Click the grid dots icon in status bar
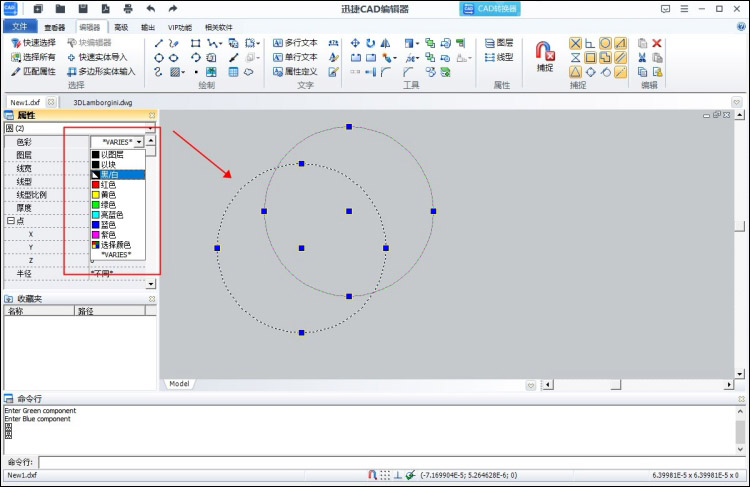This screenshot has width=750, height=487. pyautogui.click(x=385, y=475)
